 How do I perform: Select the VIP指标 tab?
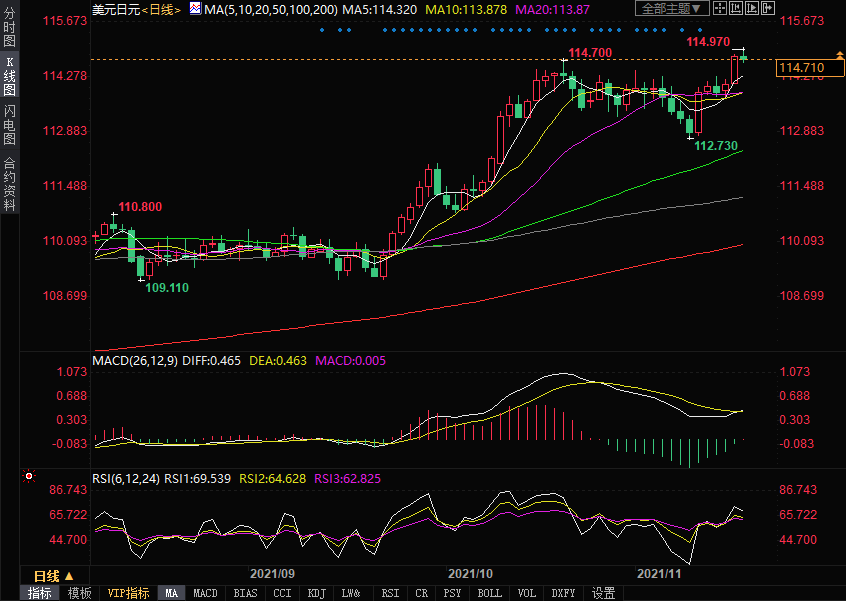coord(128,593)
